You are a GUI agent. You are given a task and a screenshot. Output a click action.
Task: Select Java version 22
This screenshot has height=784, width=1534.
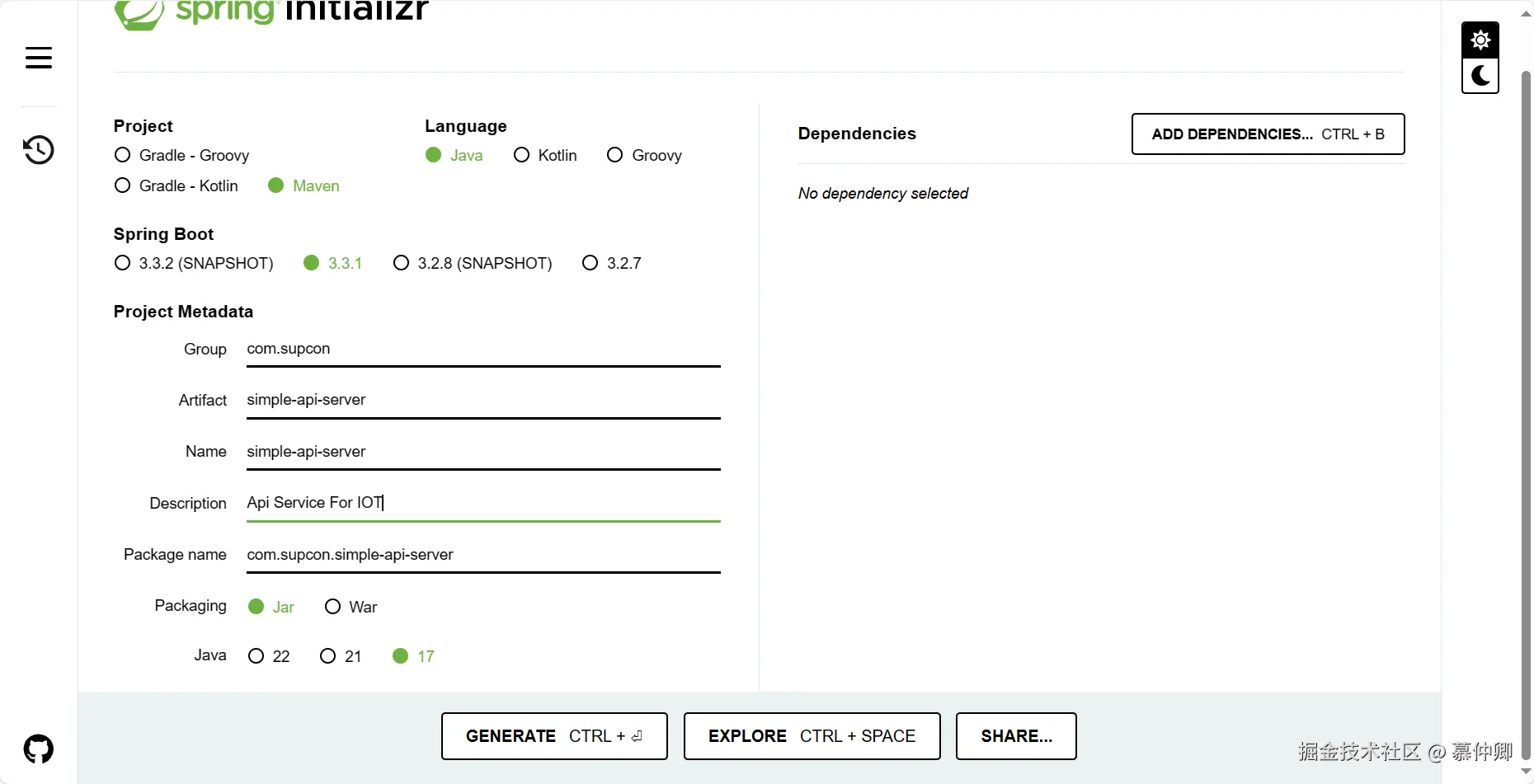[269, 656]
